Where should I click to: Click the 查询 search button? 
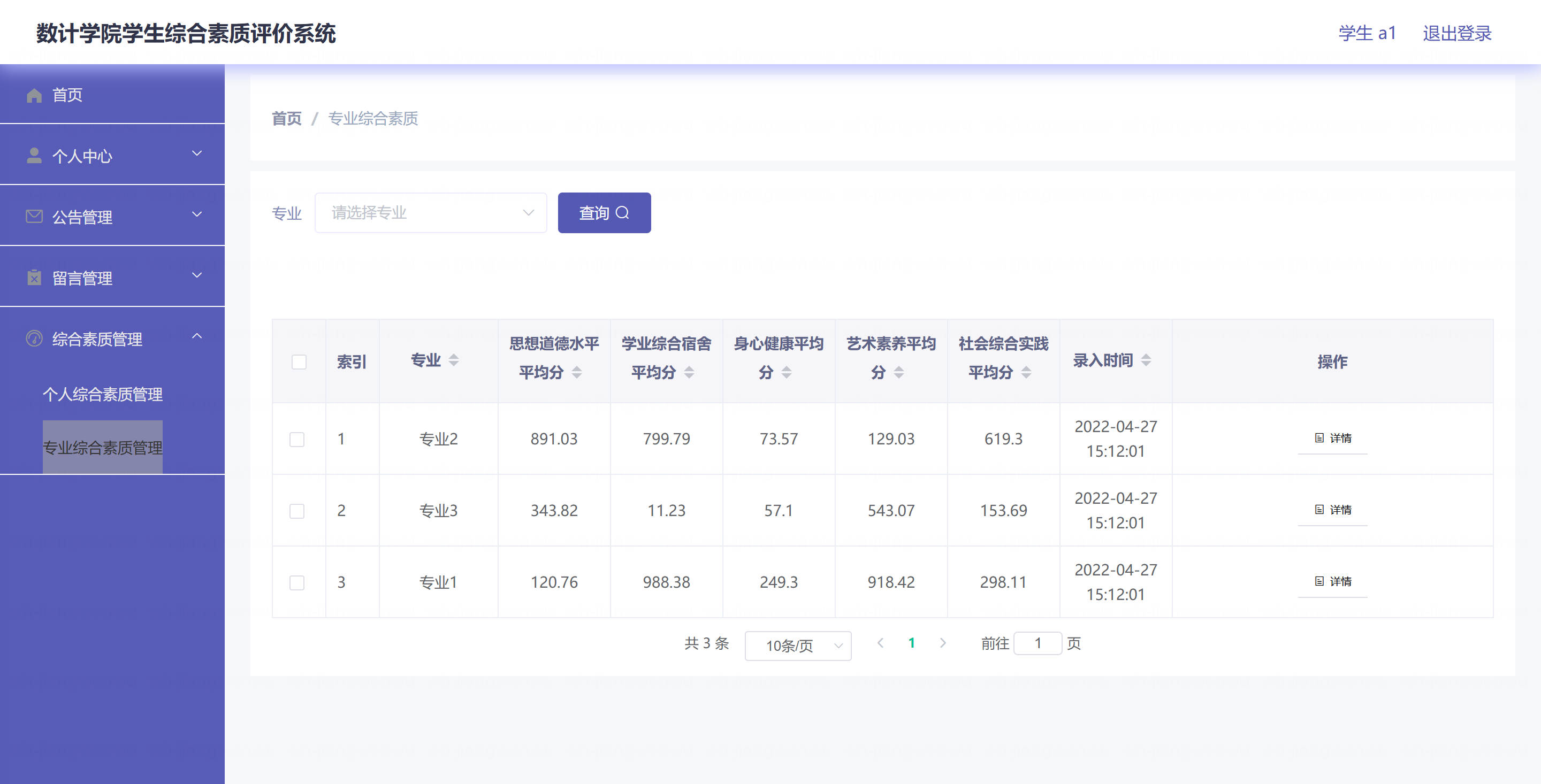click(x=604, y=213)
